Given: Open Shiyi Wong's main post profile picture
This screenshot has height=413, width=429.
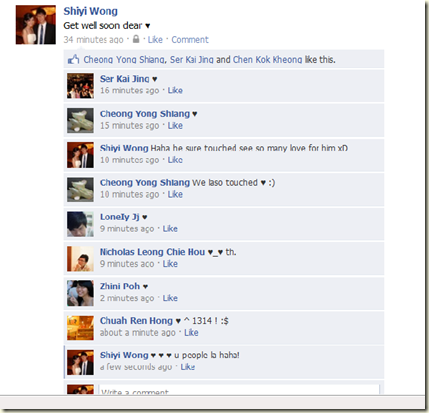Looking at the screenshot, I should (x=36, y=25).
